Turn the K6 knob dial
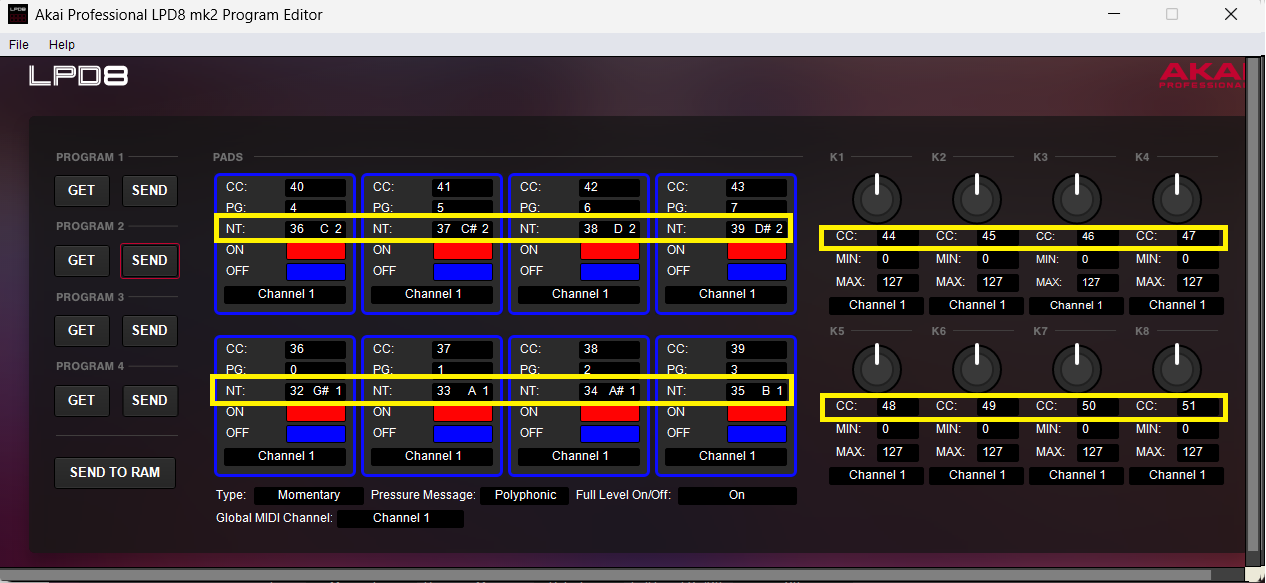Viewport: 1266px width, 583px height. point(976,368)
